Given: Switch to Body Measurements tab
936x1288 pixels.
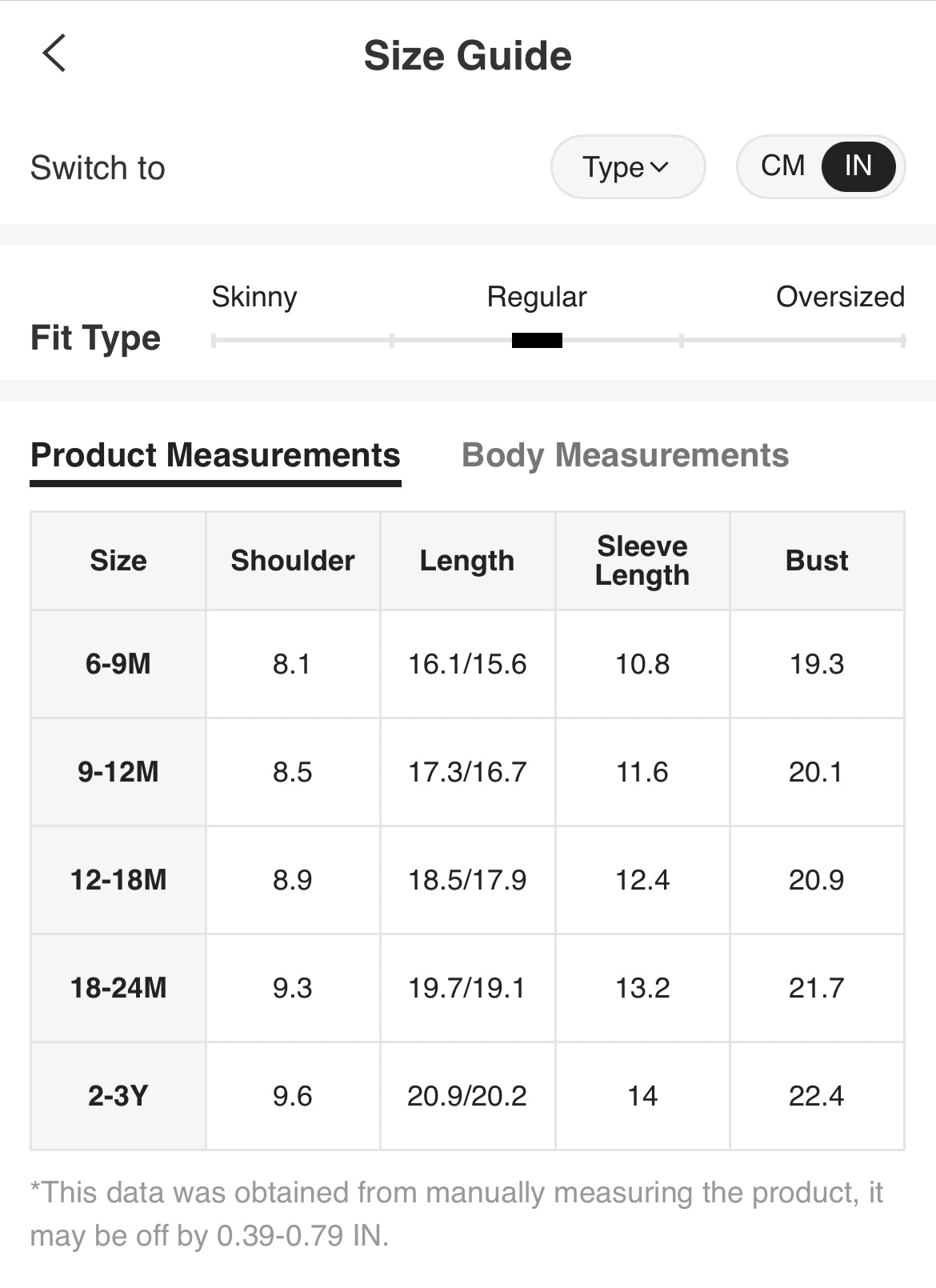Looking at the screenshot, I should [625, 455].
